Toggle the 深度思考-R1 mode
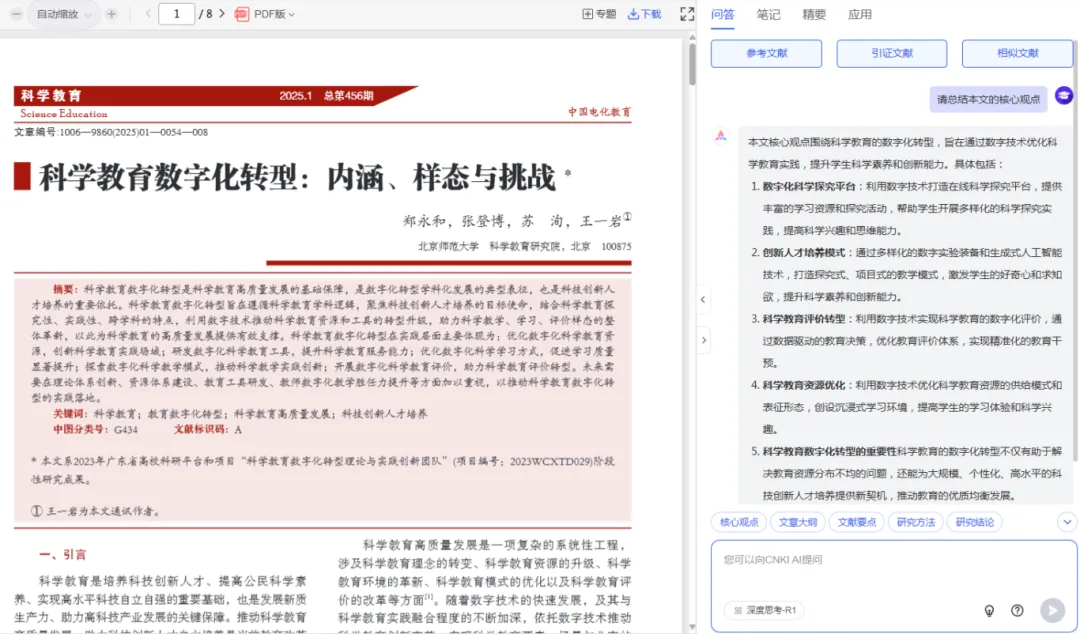The width and height of the screenshot is (1080, 634). (x=765, y=610)
